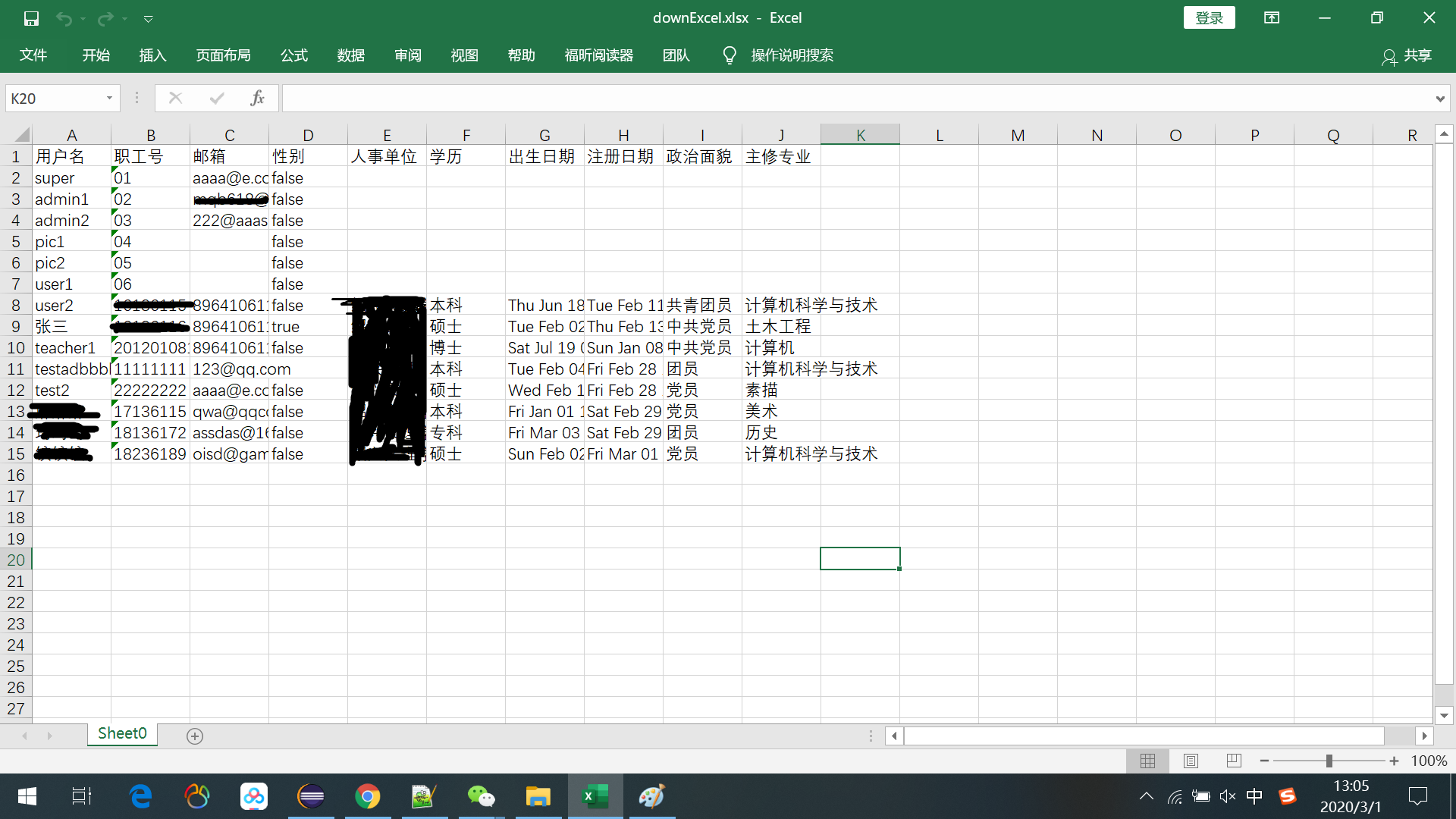
Task: Click the 操作说明搜索 lightbulb search box
Action: [778, 55]
